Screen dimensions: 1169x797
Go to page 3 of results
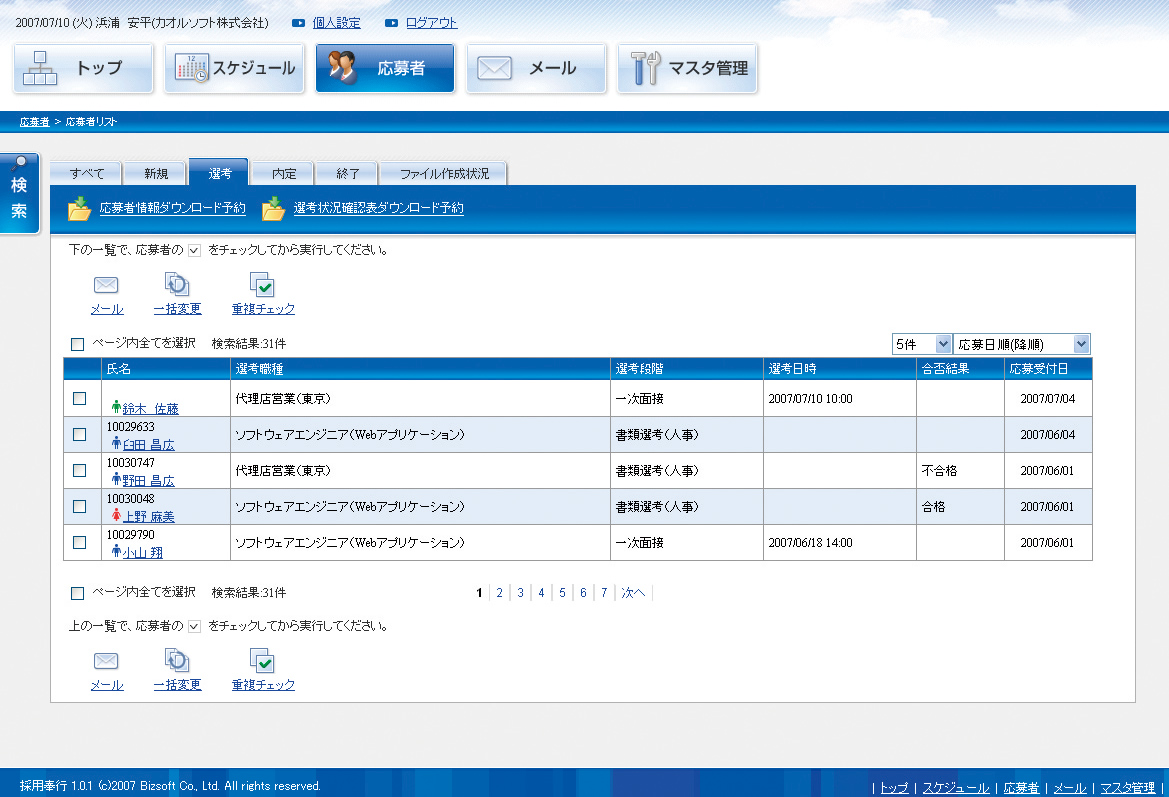pos(520,593)
